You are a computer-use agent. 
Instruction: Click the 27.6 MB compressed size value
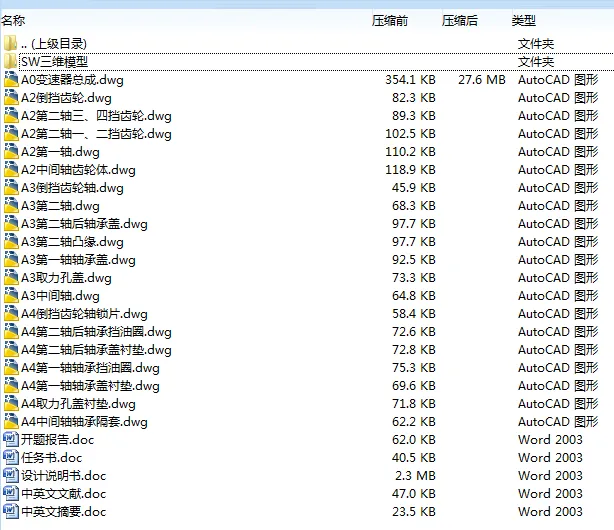click(x=482, y=80)
